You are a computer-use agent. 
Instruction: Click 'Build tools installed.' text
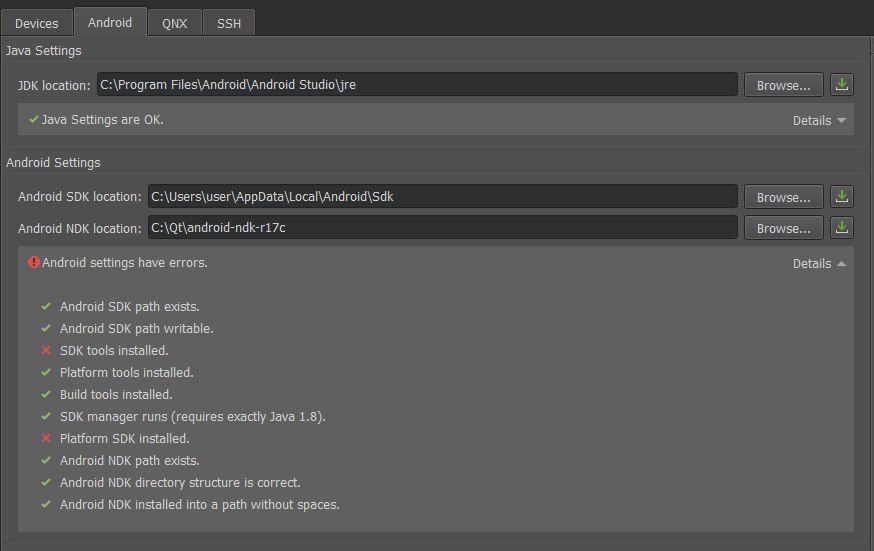point(116,394)
